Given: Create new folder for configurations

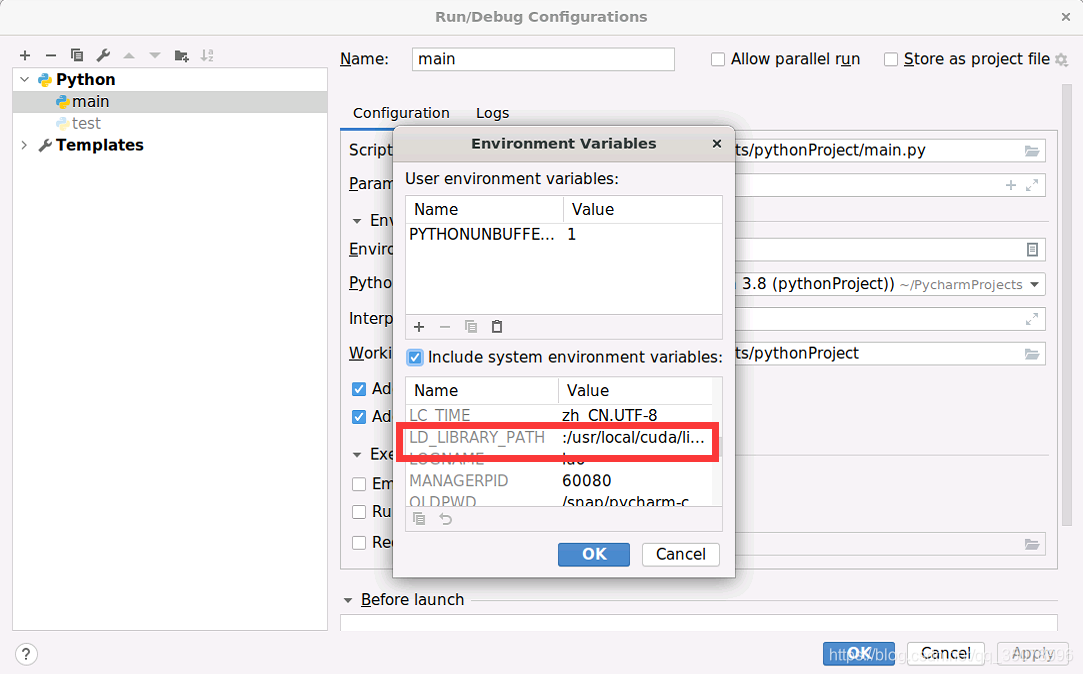Looking at the screenshot, I should tap(182, 55).
